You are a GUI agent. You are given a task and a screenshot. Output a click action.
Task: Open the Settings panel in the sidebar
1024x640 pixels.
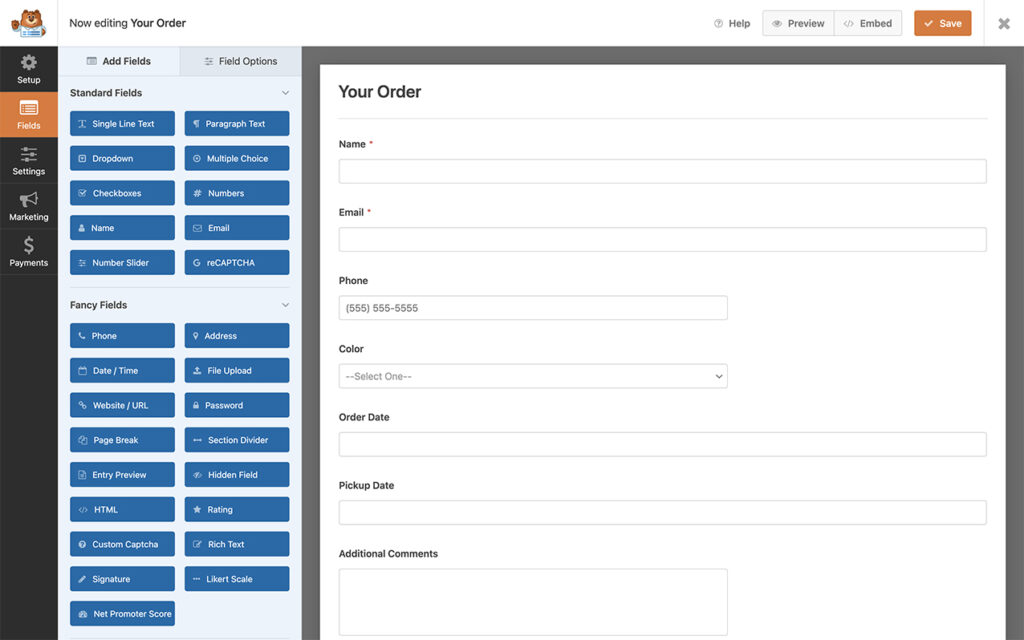(x=28, y=160)
